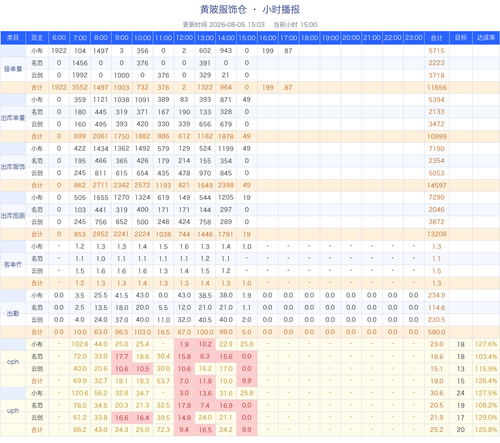The image size is (500, 443).
Task: Click the attendance total 234.9
Action: click(x=436, y=295)
